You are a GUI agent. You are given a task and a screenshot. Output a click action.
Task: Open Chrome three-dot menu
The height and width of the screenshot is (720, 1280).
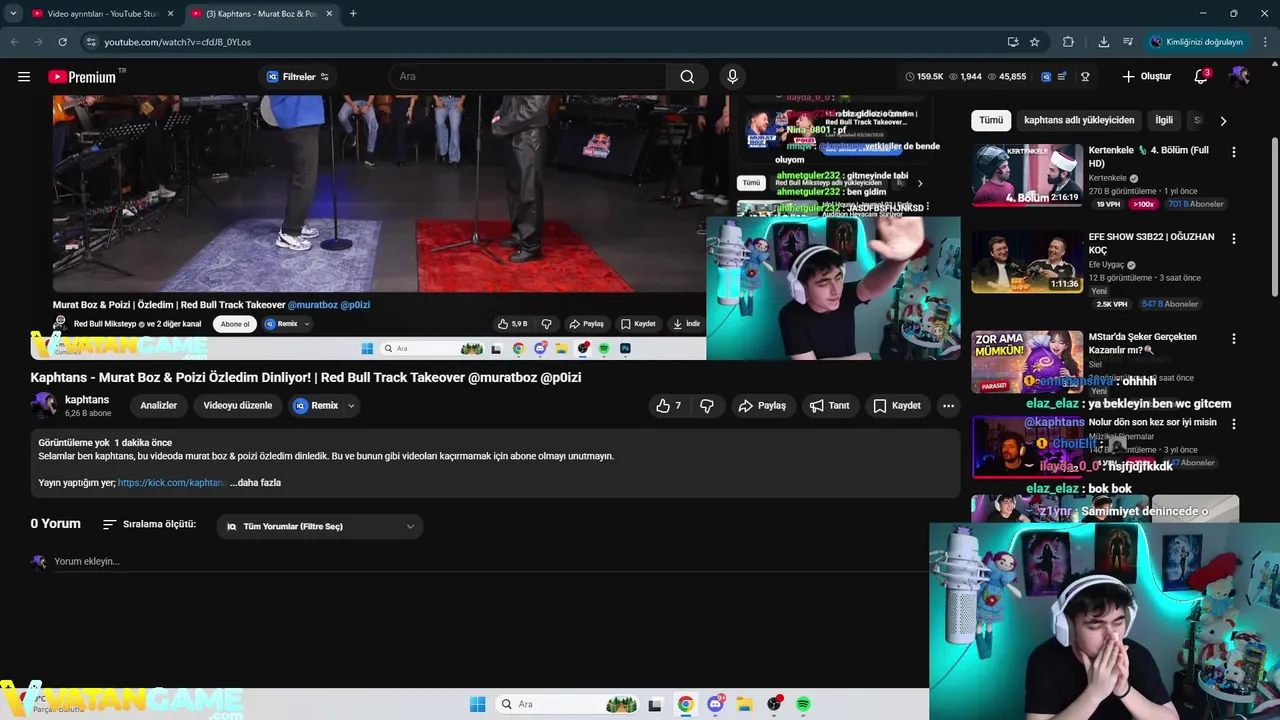pyautogui.click(x=1265, y=42)
